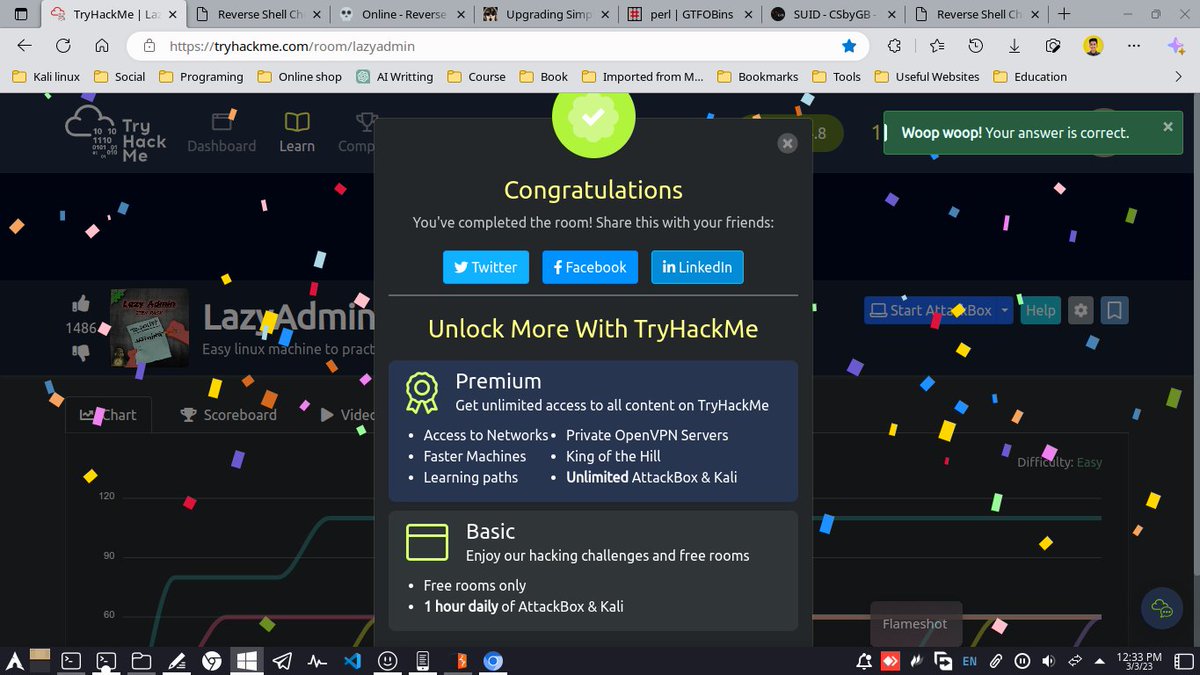Share completion on Twitter
This screenshot has height=675, width=1200.
[x=486, y=267]
